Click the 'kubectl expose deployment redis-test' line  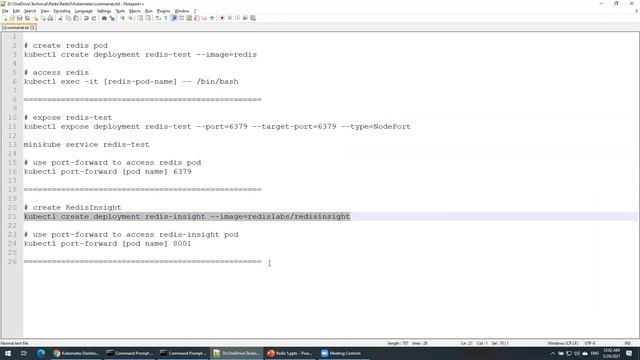pos(217,127)
